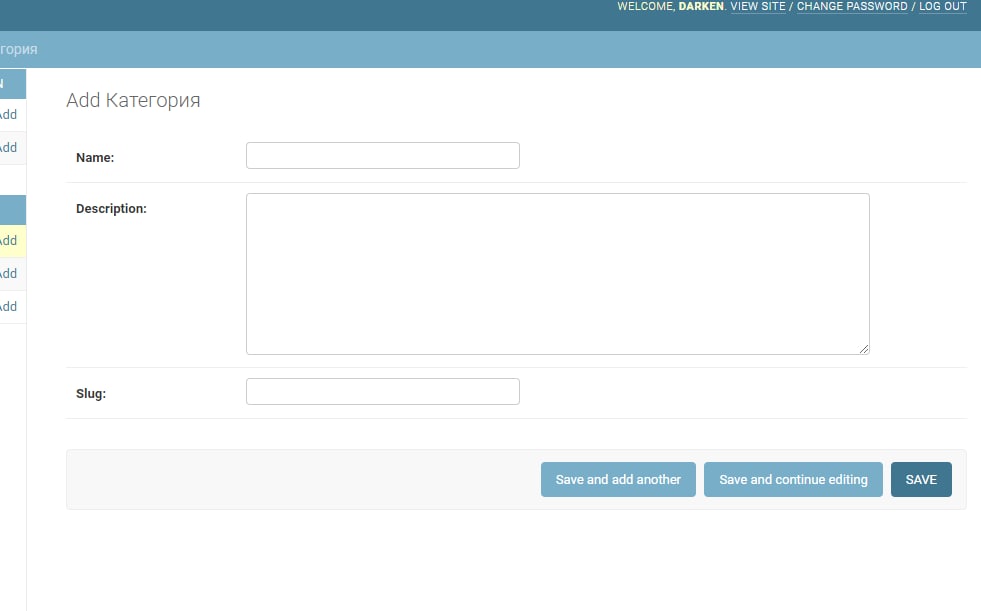The width and height of the screenshot is (981, 611).
Task: Focus the Slug input field
Action: pyautogui.click(x=382, y=391)
